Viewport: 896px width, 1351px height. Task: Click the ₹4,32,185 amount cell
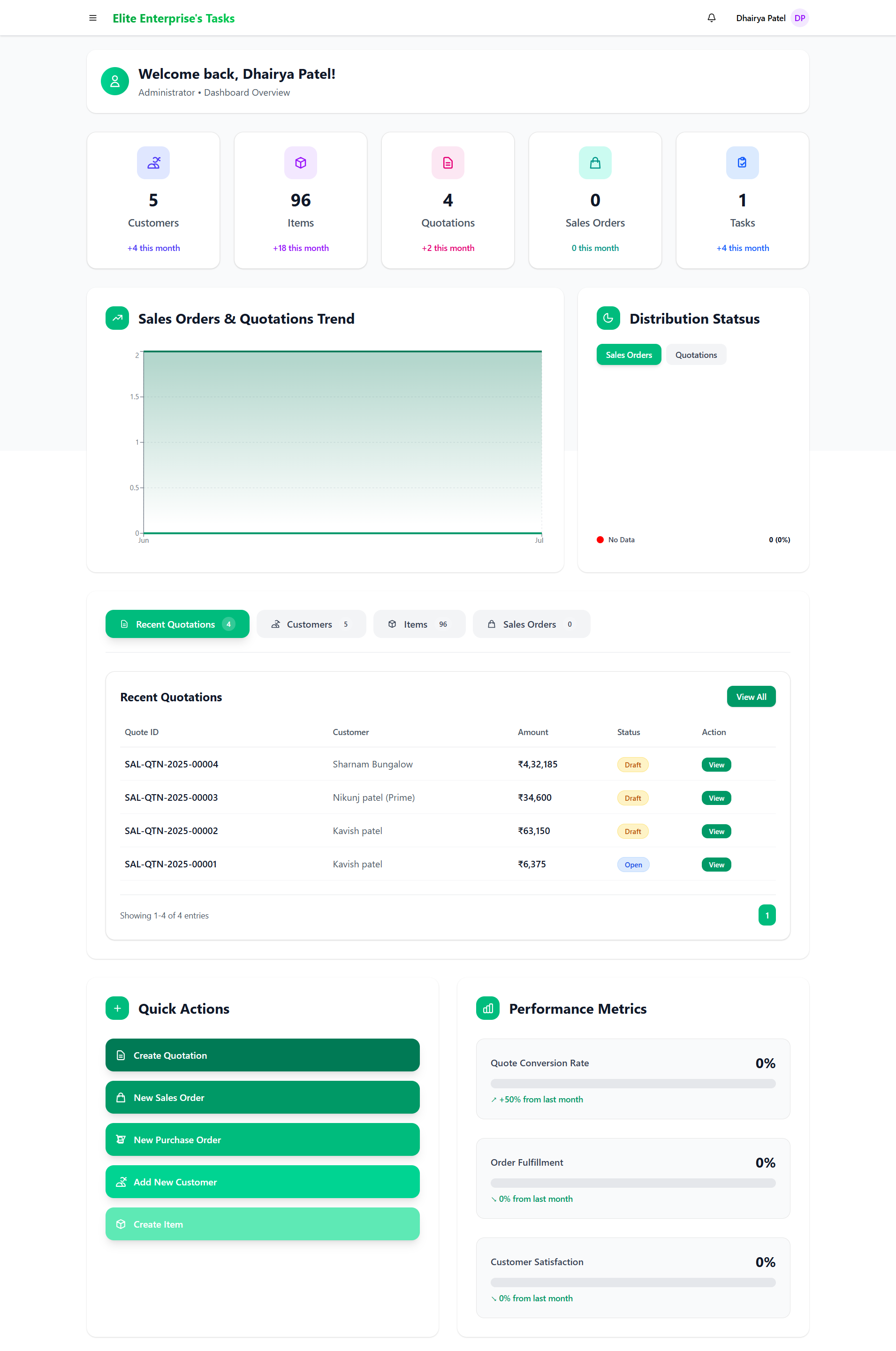pyautogui.click(x=538, y=764)
